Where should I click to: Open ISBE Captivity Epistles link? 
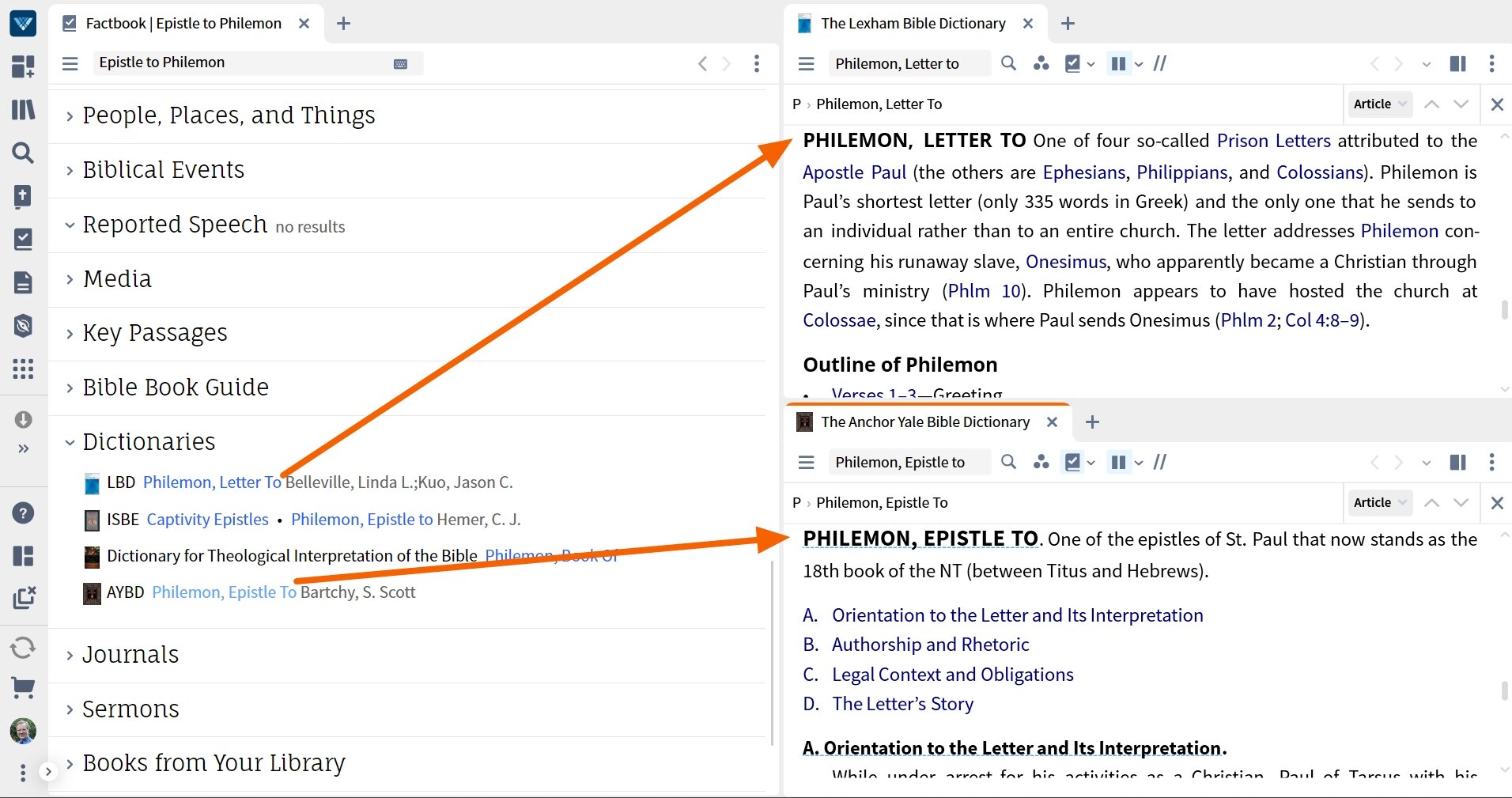coord(208,520)
